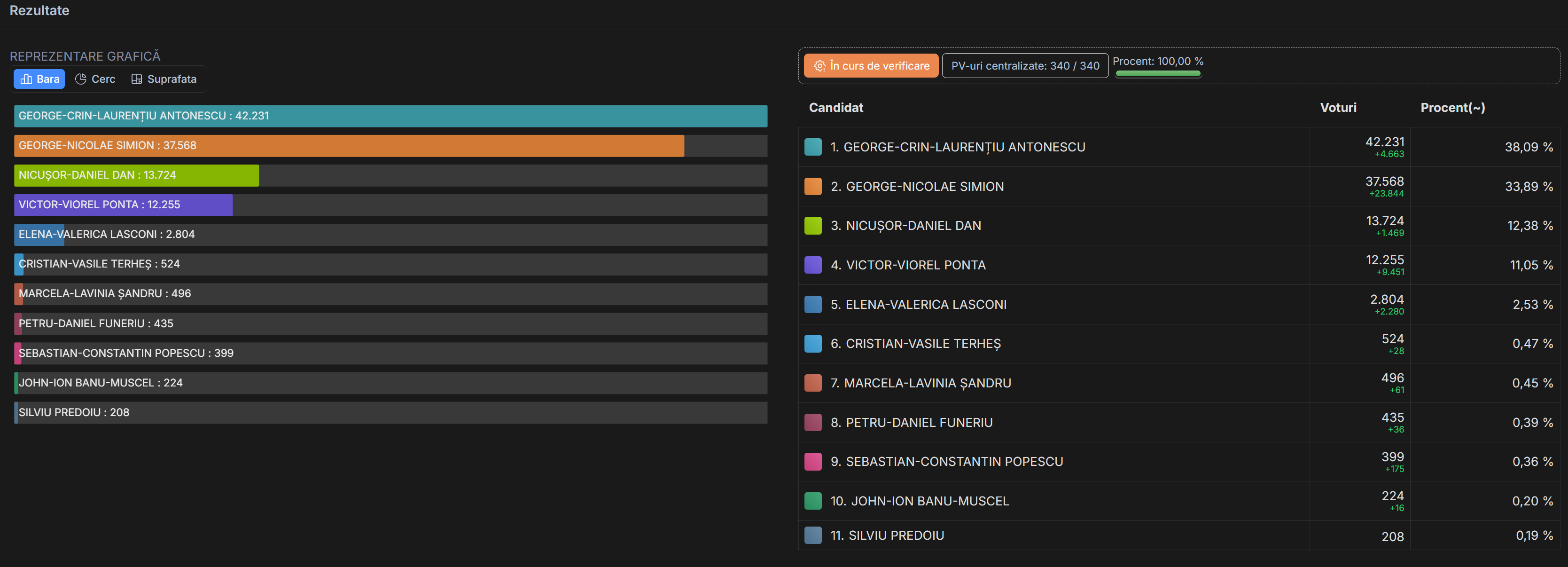Viewport: 1568px width, 567px height.
Task: Click '4. VICTOR-VIOREL PONTA' in table
Action: [908, 265]
